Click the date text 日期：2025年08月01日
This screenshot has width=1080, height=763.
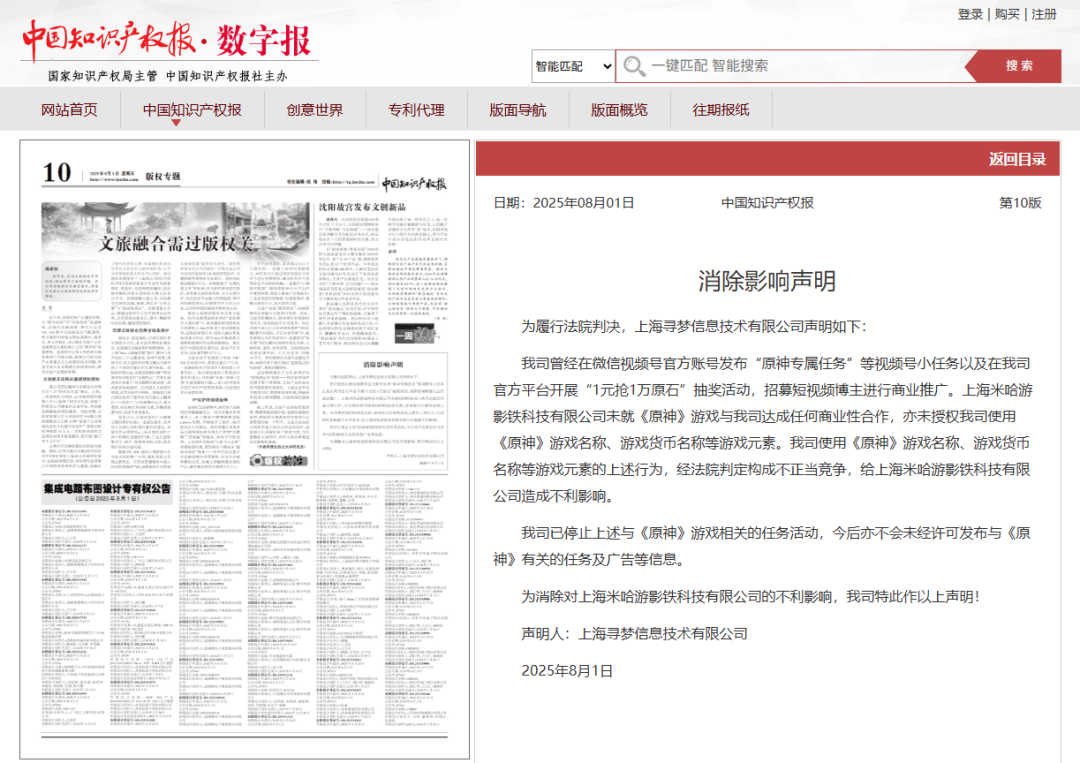(x=563, y=203)
